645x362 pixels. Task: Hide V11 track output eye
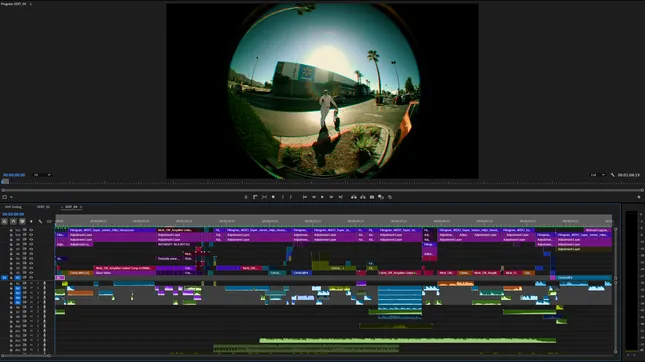click(31, 230)
